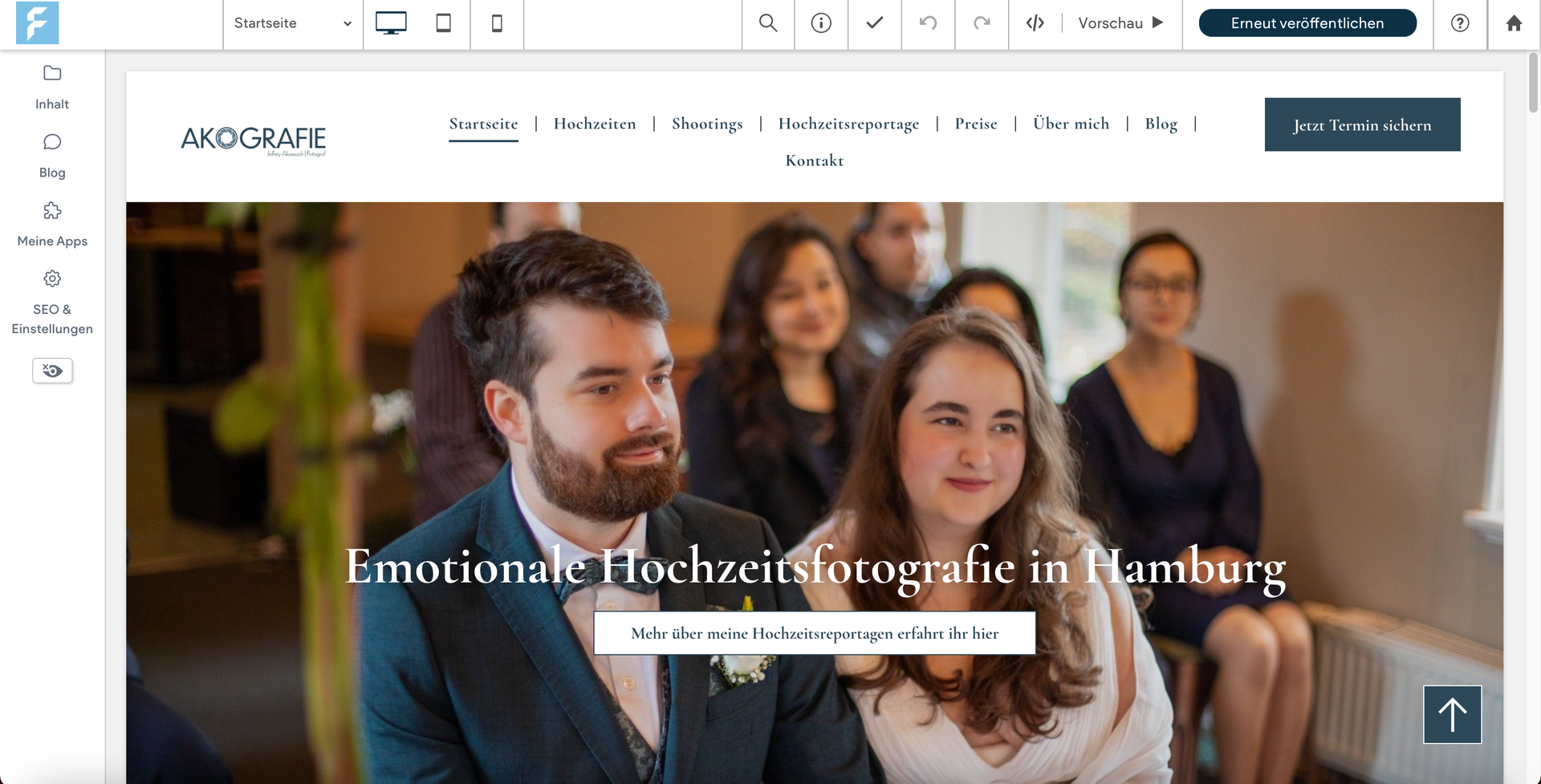
Task: Switch to desktop view icon
Action: pos(391,23)
